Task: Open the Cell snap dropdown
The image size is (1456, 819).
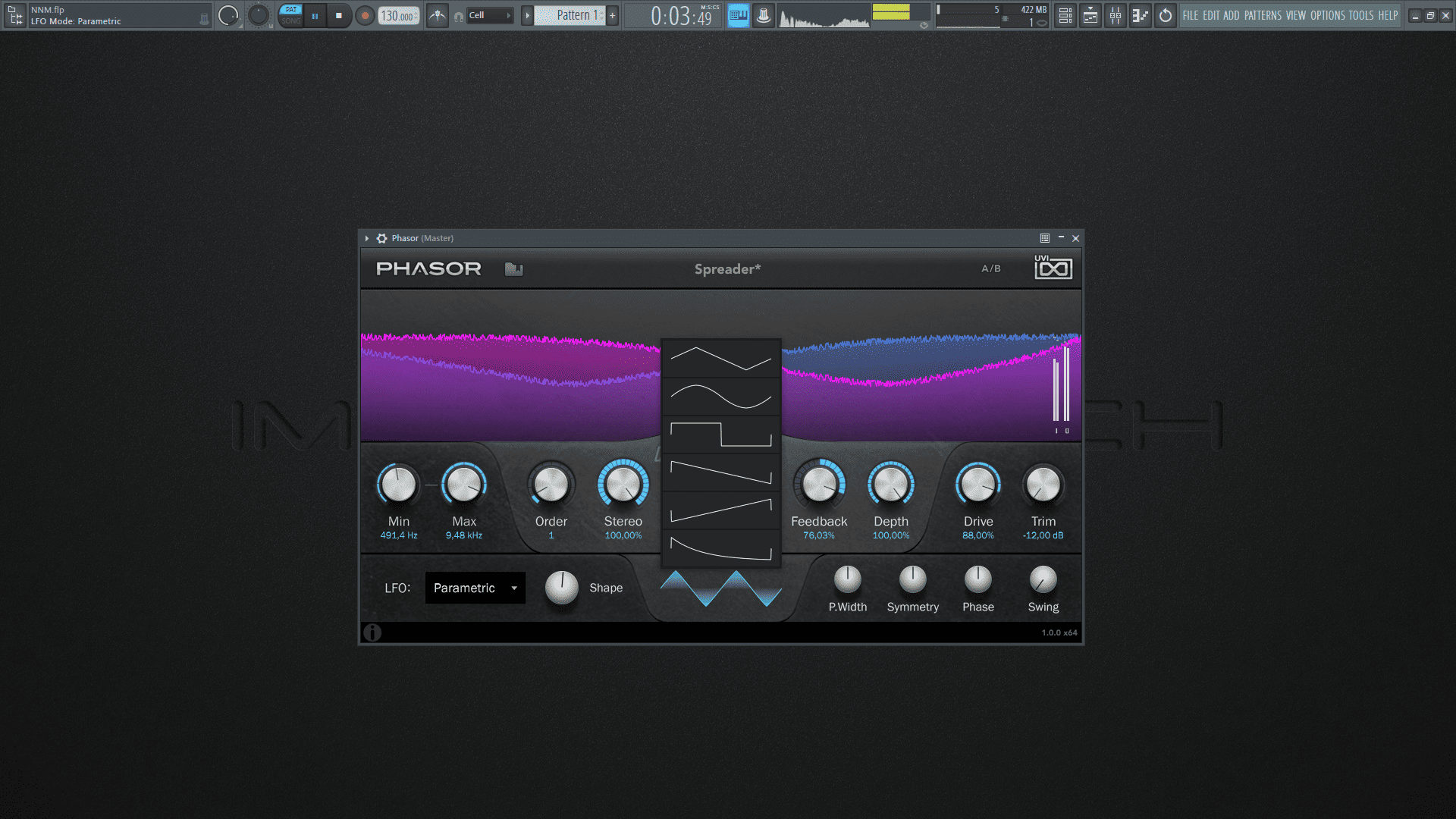Action: pyautogui.click(x=489, y=15)
